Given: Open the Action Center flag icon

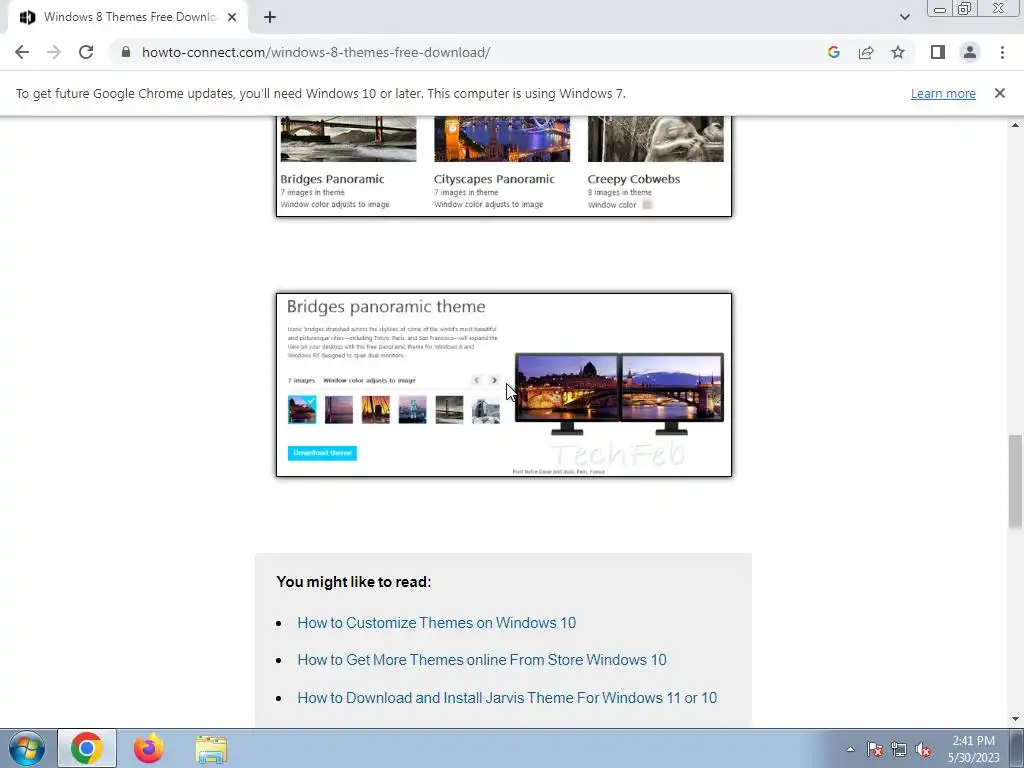Looking at the screenshot, I should coord(875,749).
